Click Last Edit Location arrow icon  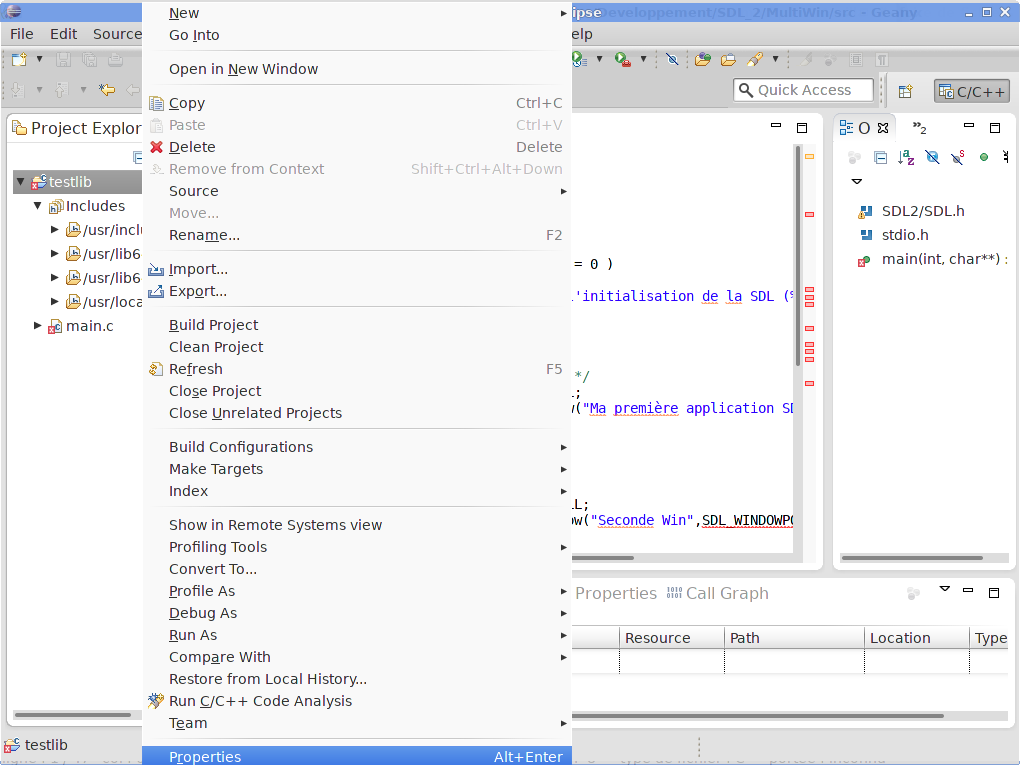coord(106,90)
